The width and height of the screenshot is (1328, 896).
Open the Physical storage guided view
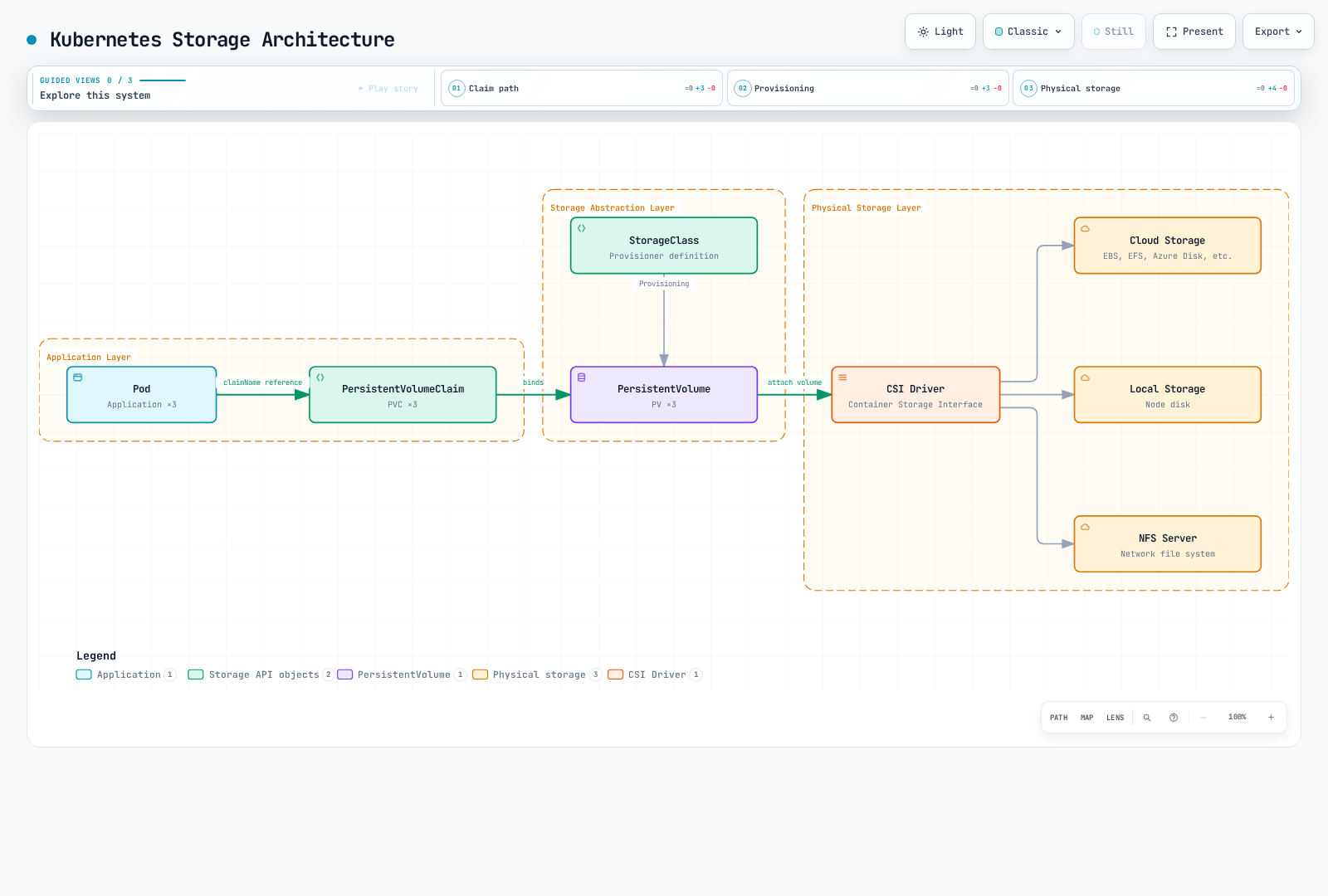(x=1154, y=88)
